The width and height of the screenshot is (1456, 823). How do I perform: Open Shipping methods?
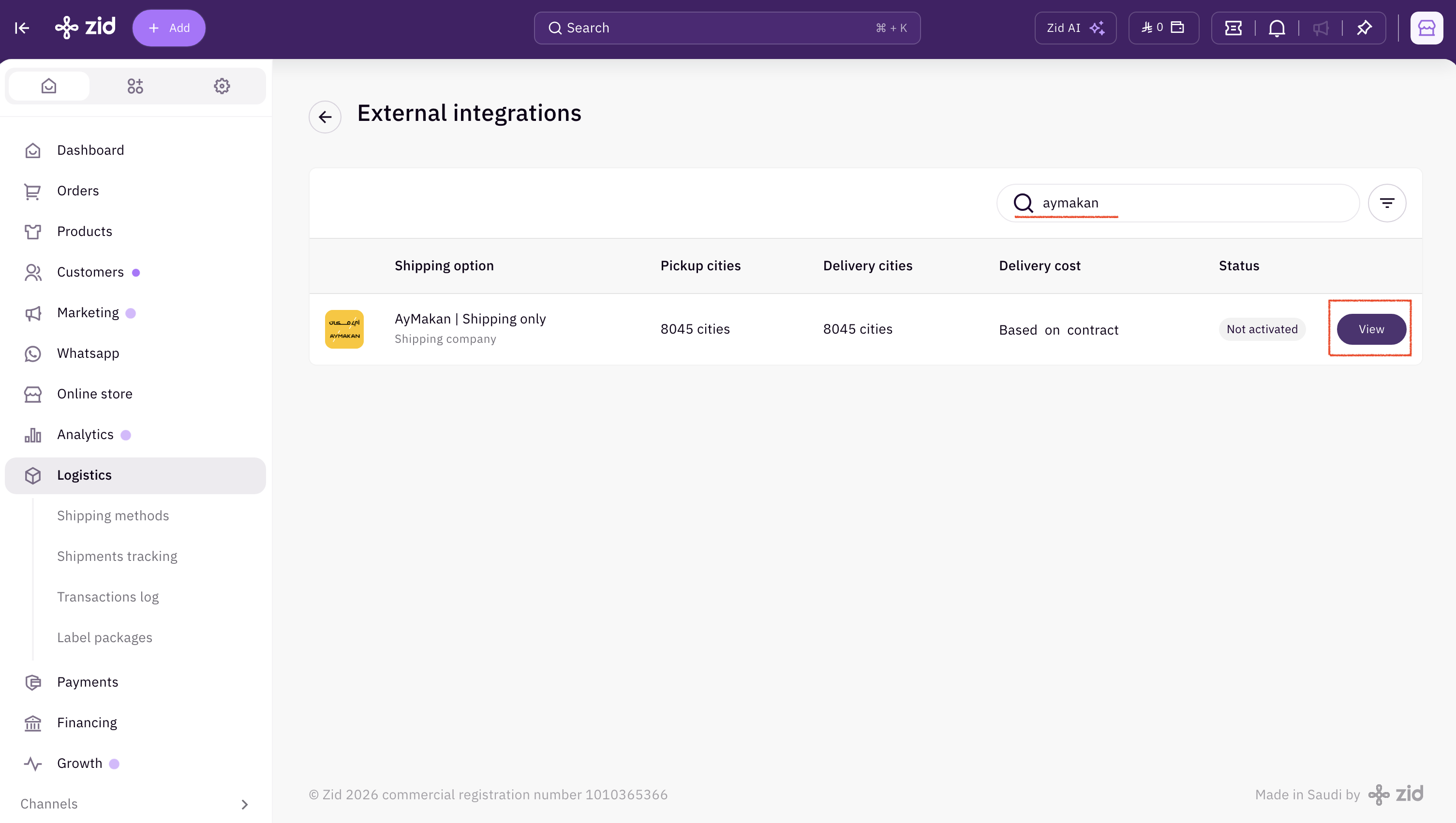tap(113, 515)
